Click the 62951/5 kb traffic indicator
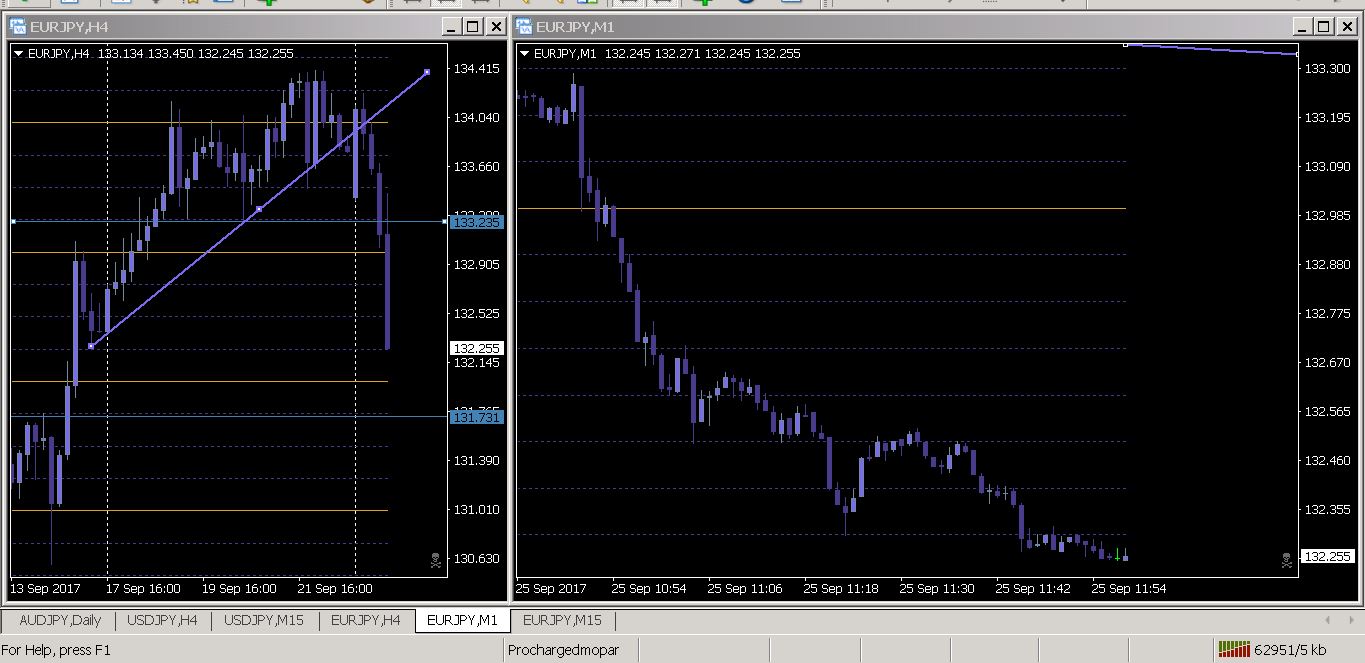 1291,650
